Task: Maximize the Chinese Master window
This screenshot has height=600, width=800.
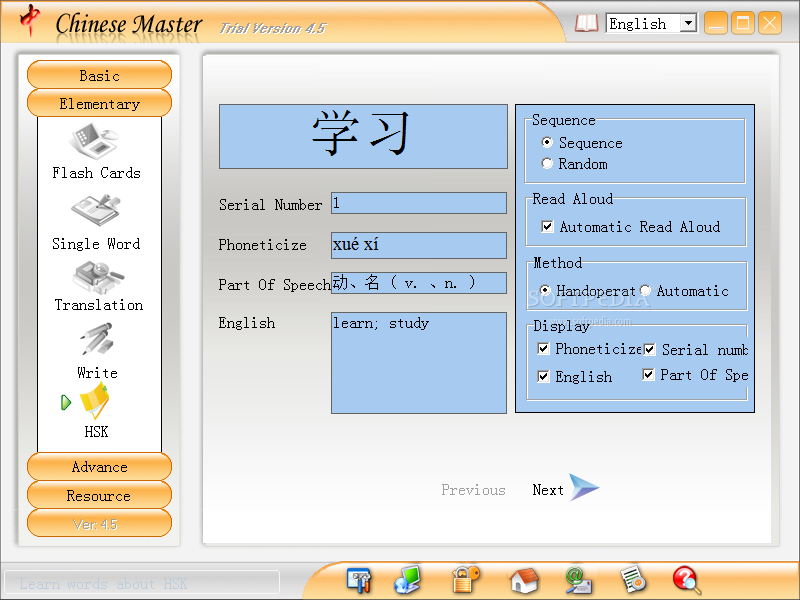Action: tap(743, 23)
